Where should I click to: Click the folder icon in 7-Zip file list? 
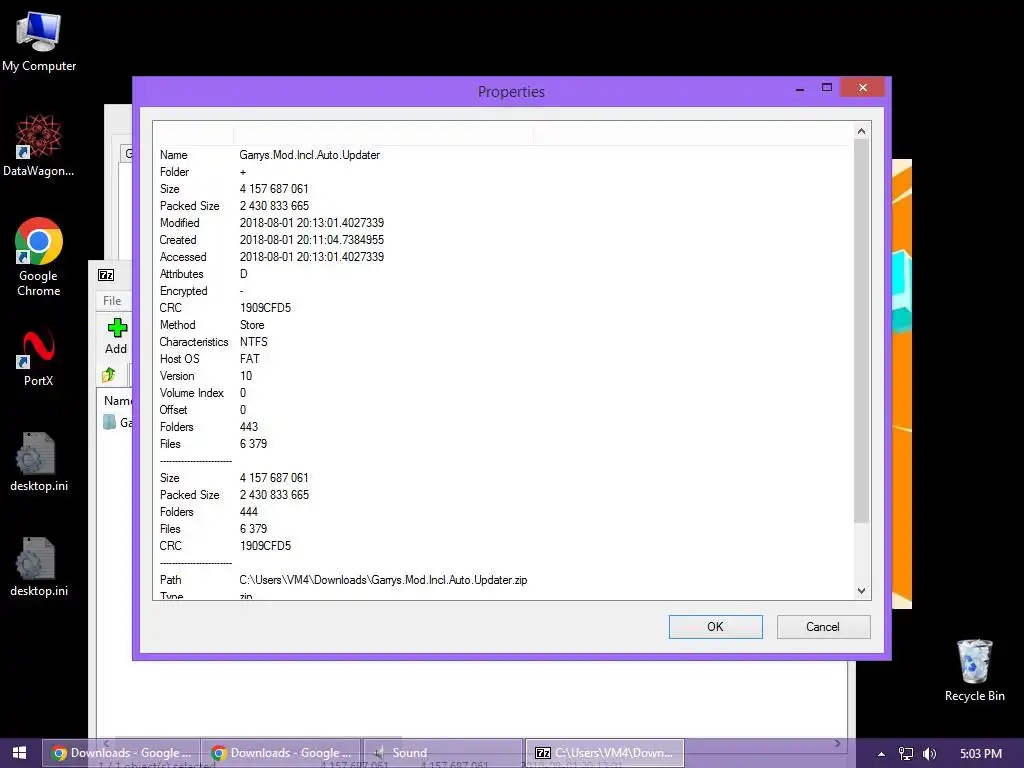(110, 422)
